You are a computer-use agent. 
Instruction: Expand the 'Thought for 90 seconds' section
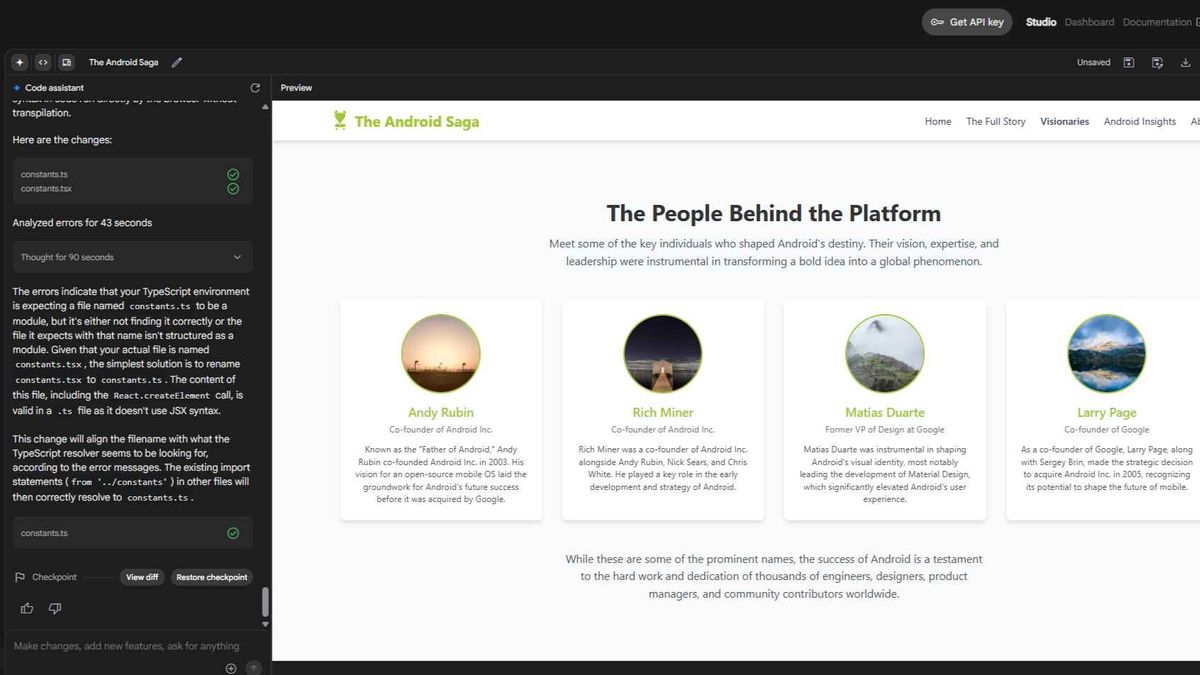(x=133, y=257)
